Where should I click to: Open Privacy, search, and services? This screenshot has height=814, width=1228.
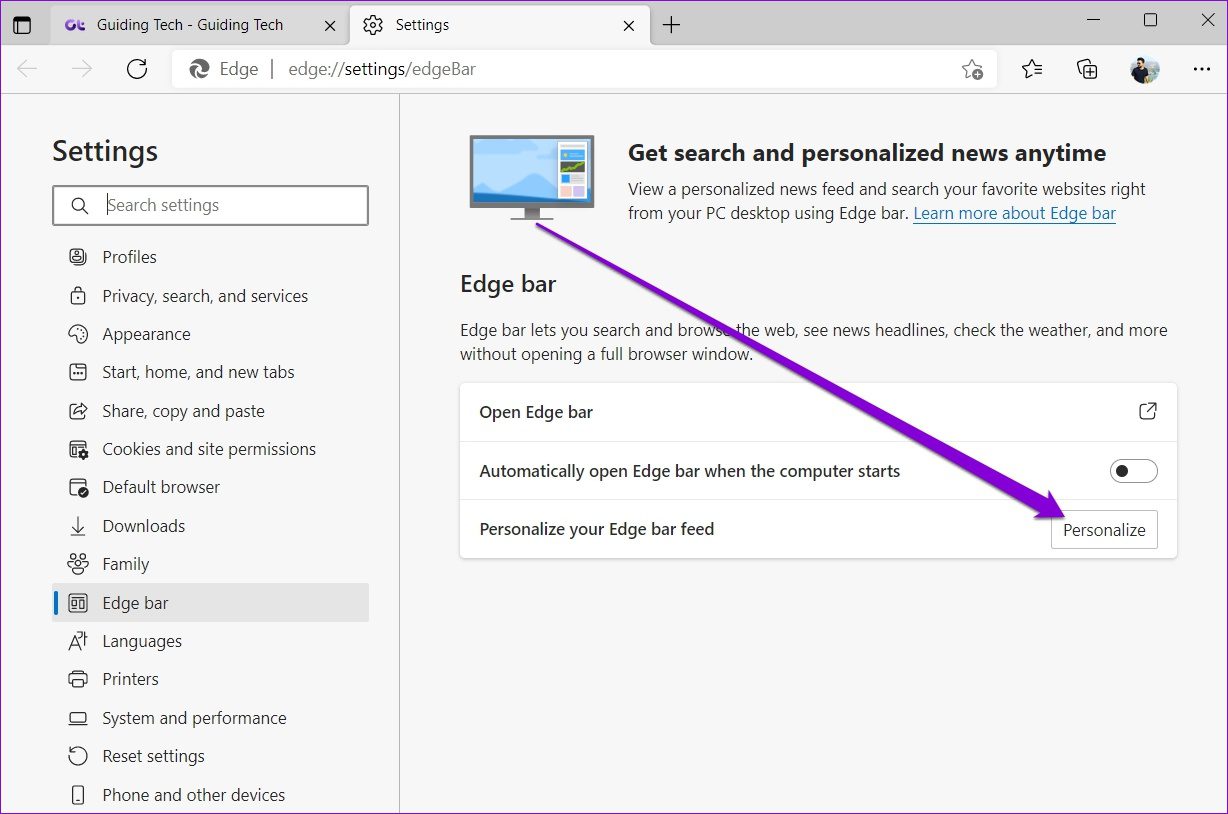point(211,296)
